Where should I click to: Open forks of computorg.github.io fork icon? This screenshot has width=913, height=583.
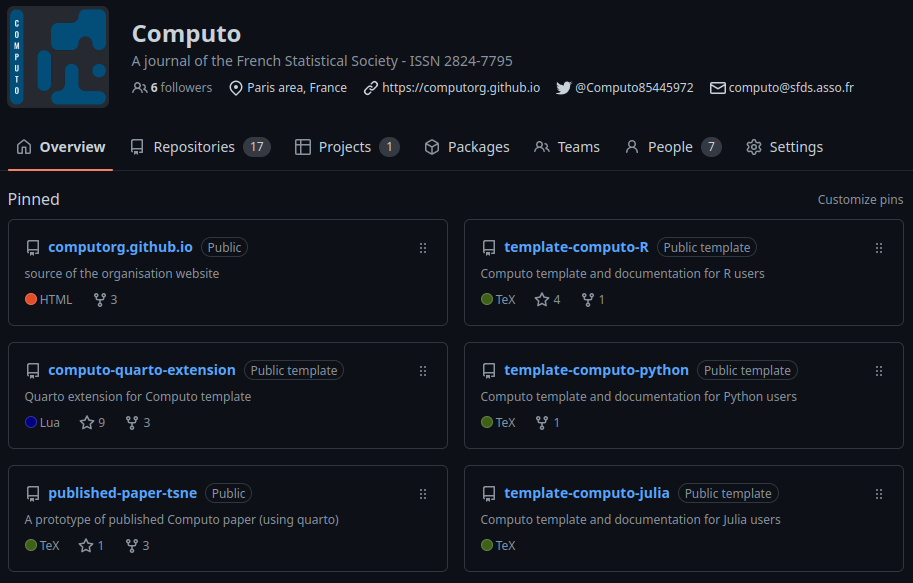pyautogui.click(x=100, y=299)
